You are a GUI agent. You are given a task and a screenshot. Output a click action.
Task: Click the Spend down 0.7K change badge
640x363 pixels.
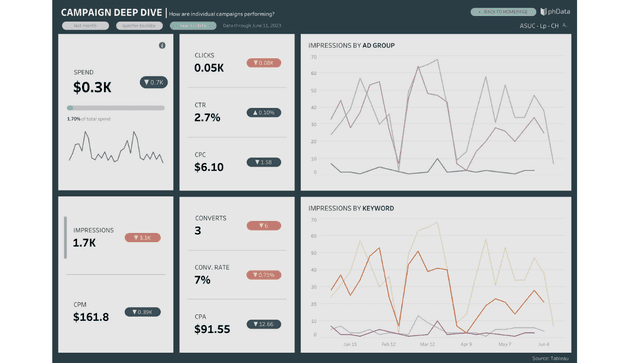[154, 82]
